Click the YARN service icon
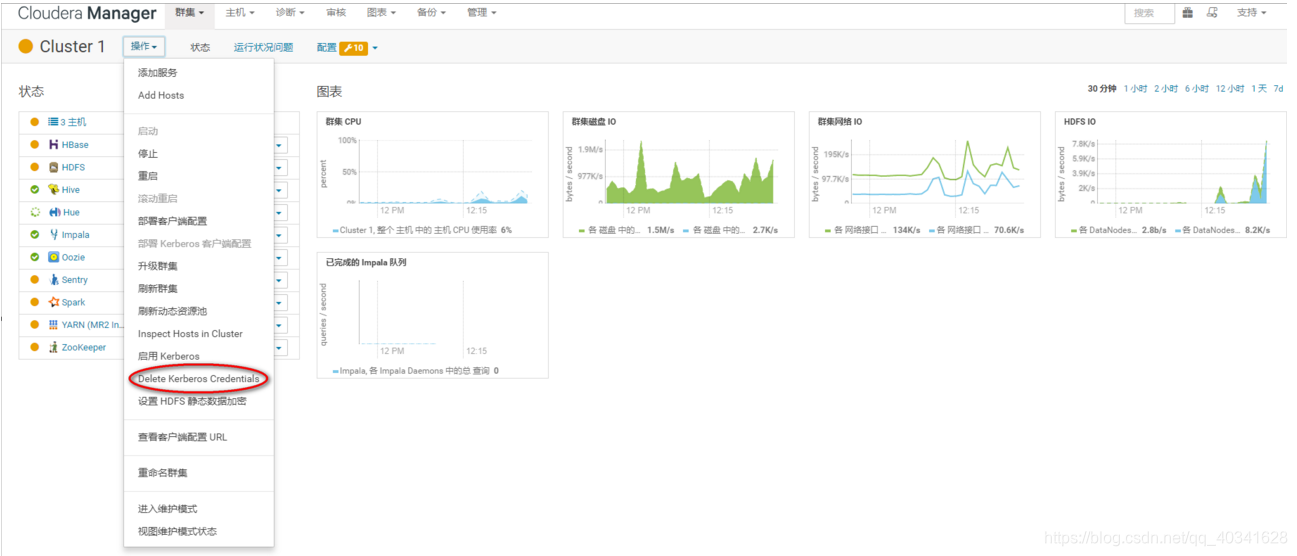This screenshot has height=556, width=1297. [x=53, y=325]
